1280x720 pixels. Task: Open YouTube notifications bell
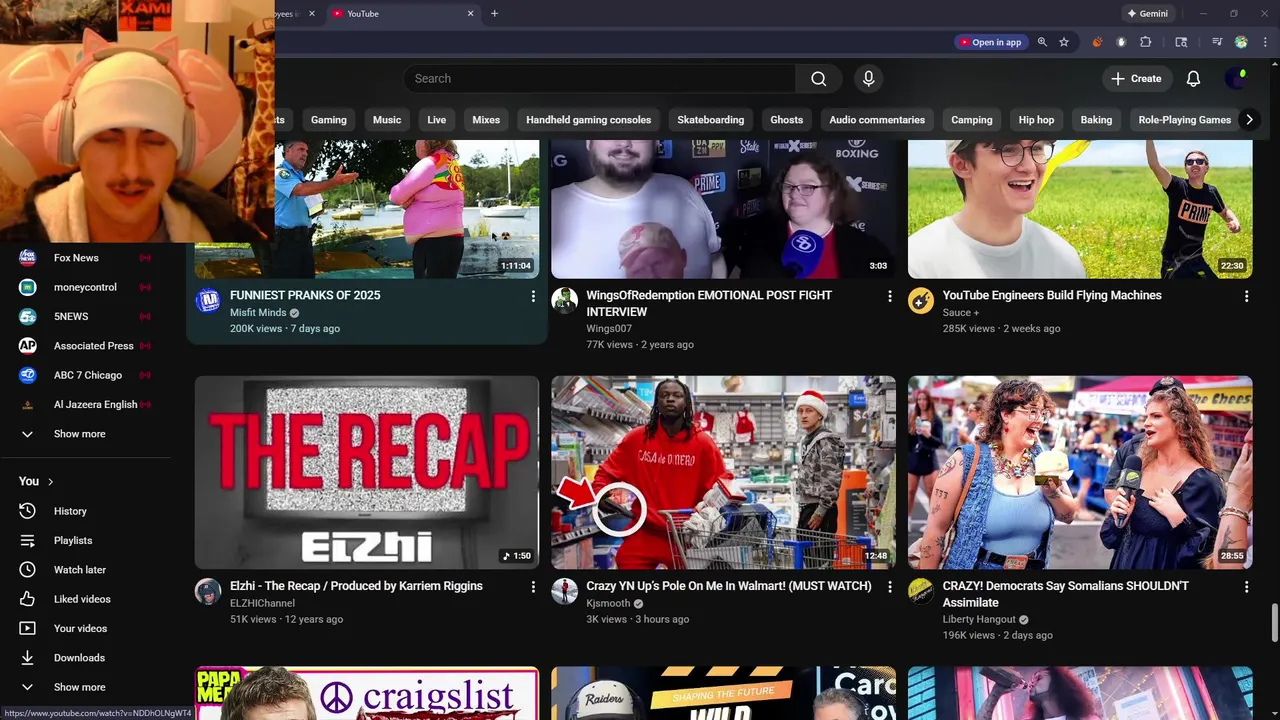[1193, 79]
